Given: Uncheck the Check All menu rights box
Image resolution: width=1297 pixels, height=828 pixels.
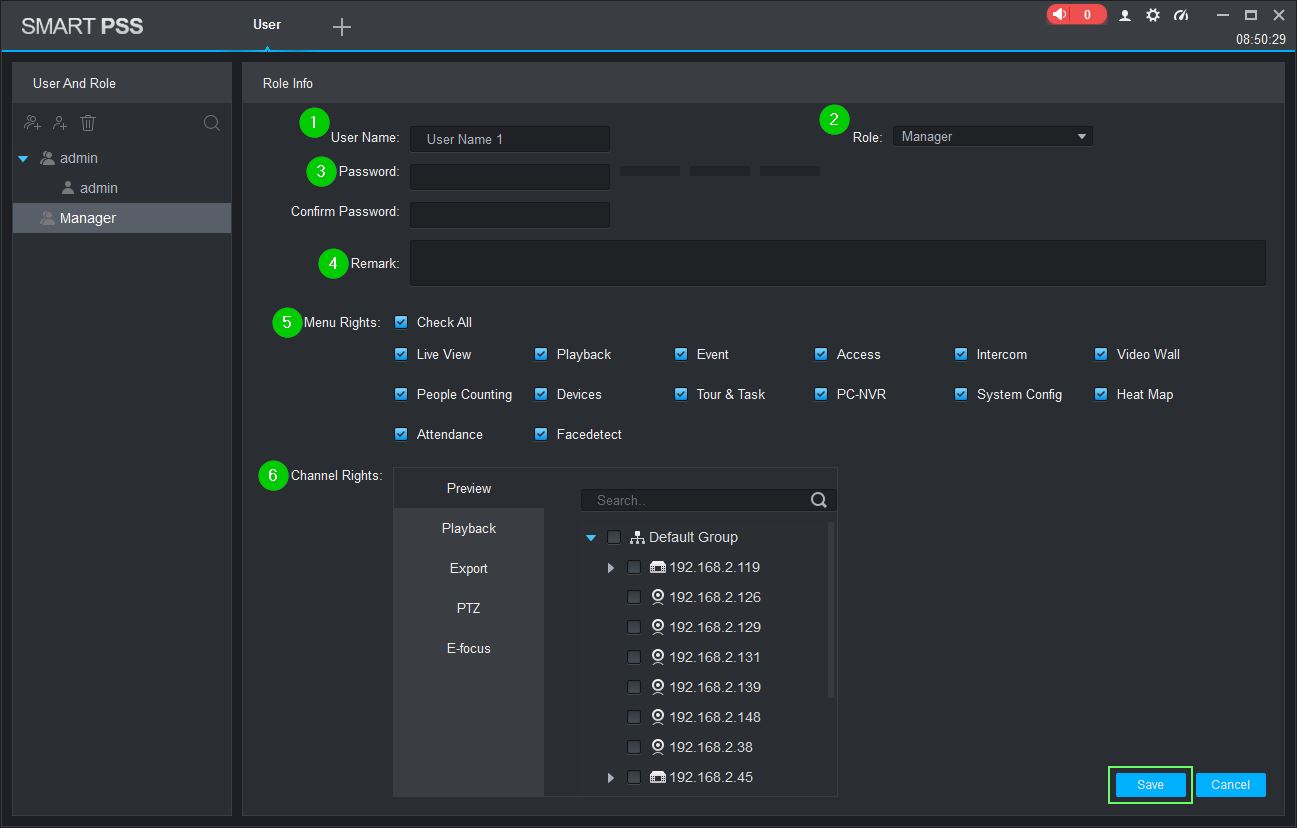Looking at the screenshot, I should (401, 322).
